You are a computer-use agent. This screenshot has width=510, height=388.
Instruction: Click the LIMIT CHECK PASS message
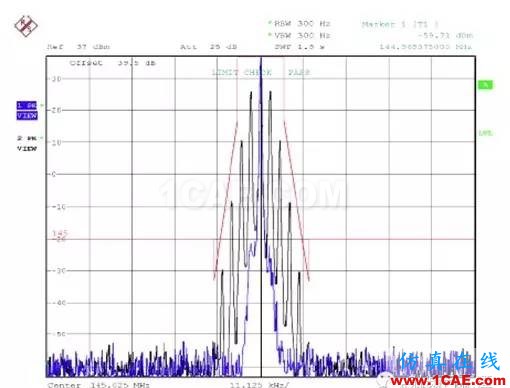pos(261,72)
